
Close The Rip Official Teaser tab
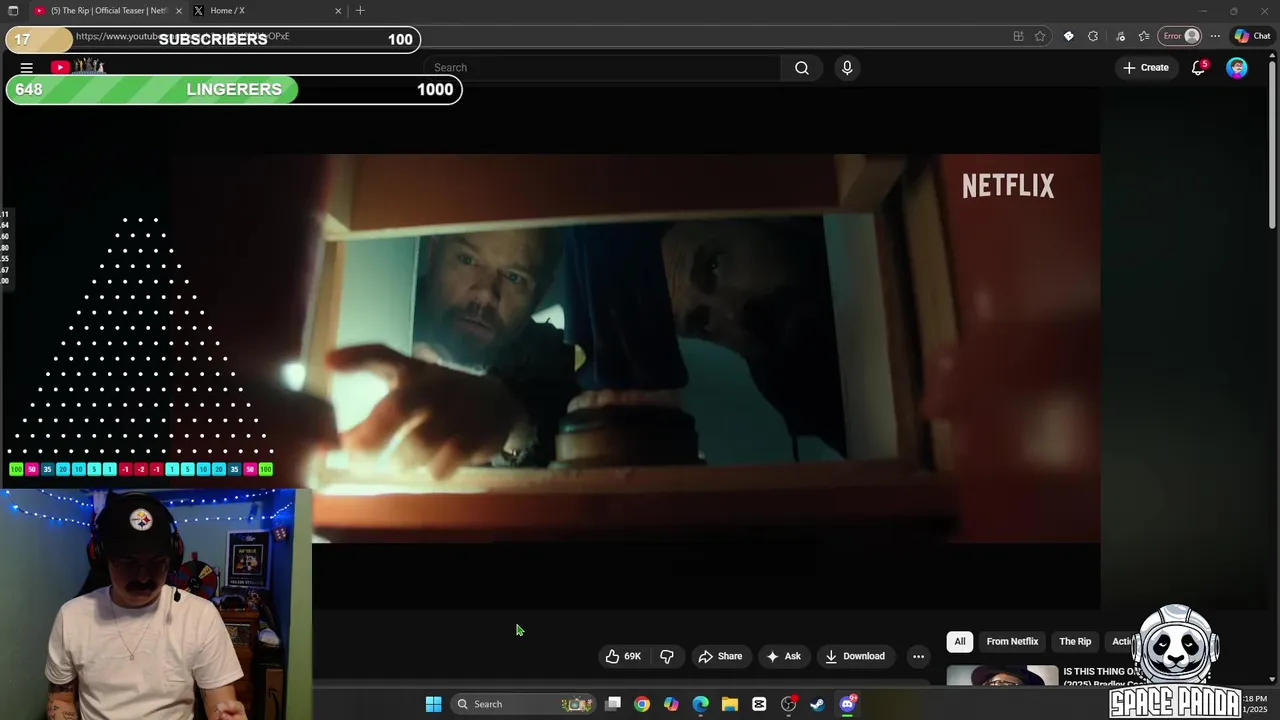(x=179, y=11)
